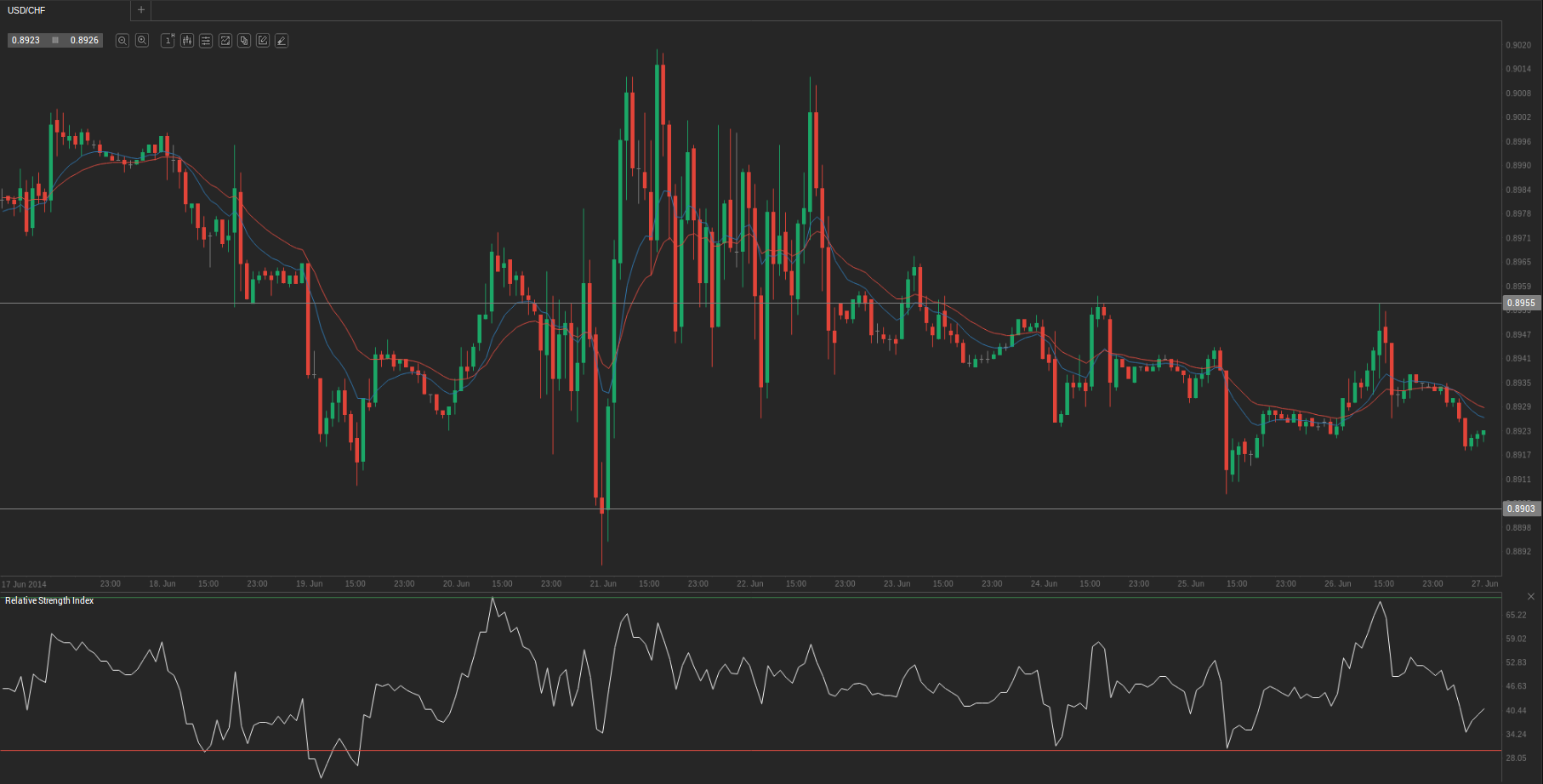
Task: Close the Relative Strength Index panel
Action: tap(1531, 597)
